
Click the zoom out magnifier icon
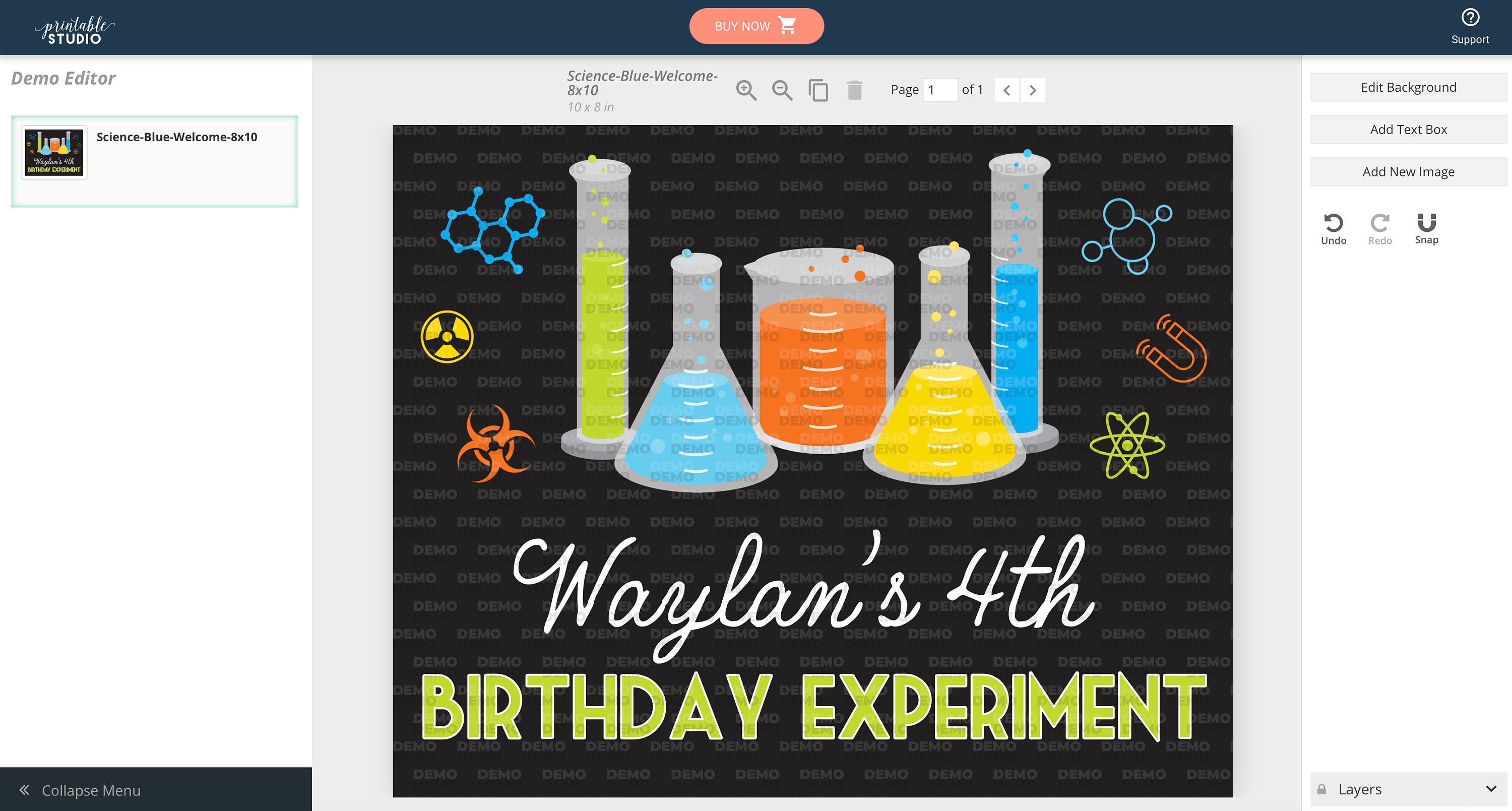782,90
